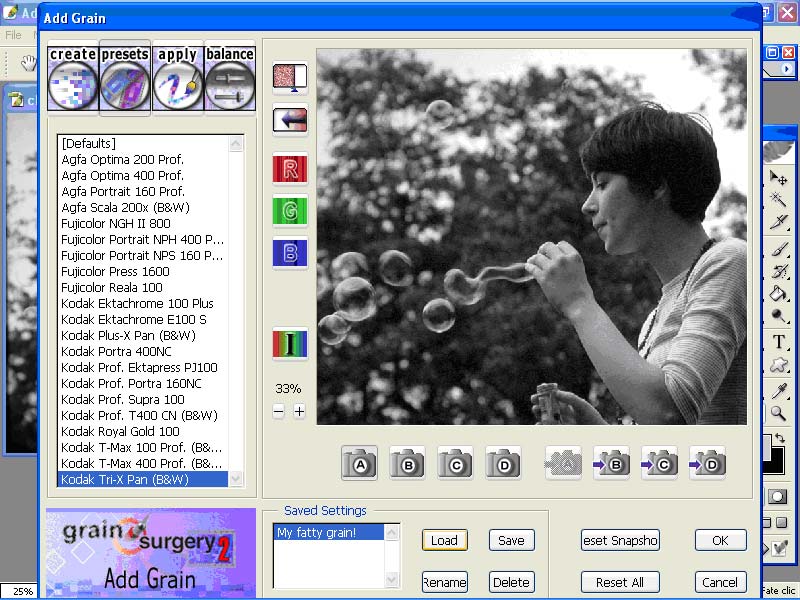Store settings into snapshot B

click(611, 463)
